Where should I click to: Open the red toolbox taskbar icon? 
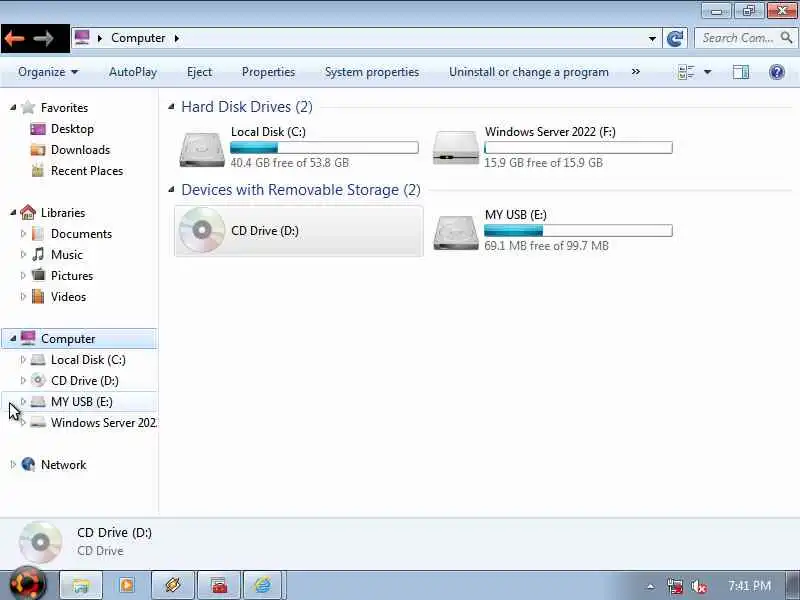[x=218, y=585]
